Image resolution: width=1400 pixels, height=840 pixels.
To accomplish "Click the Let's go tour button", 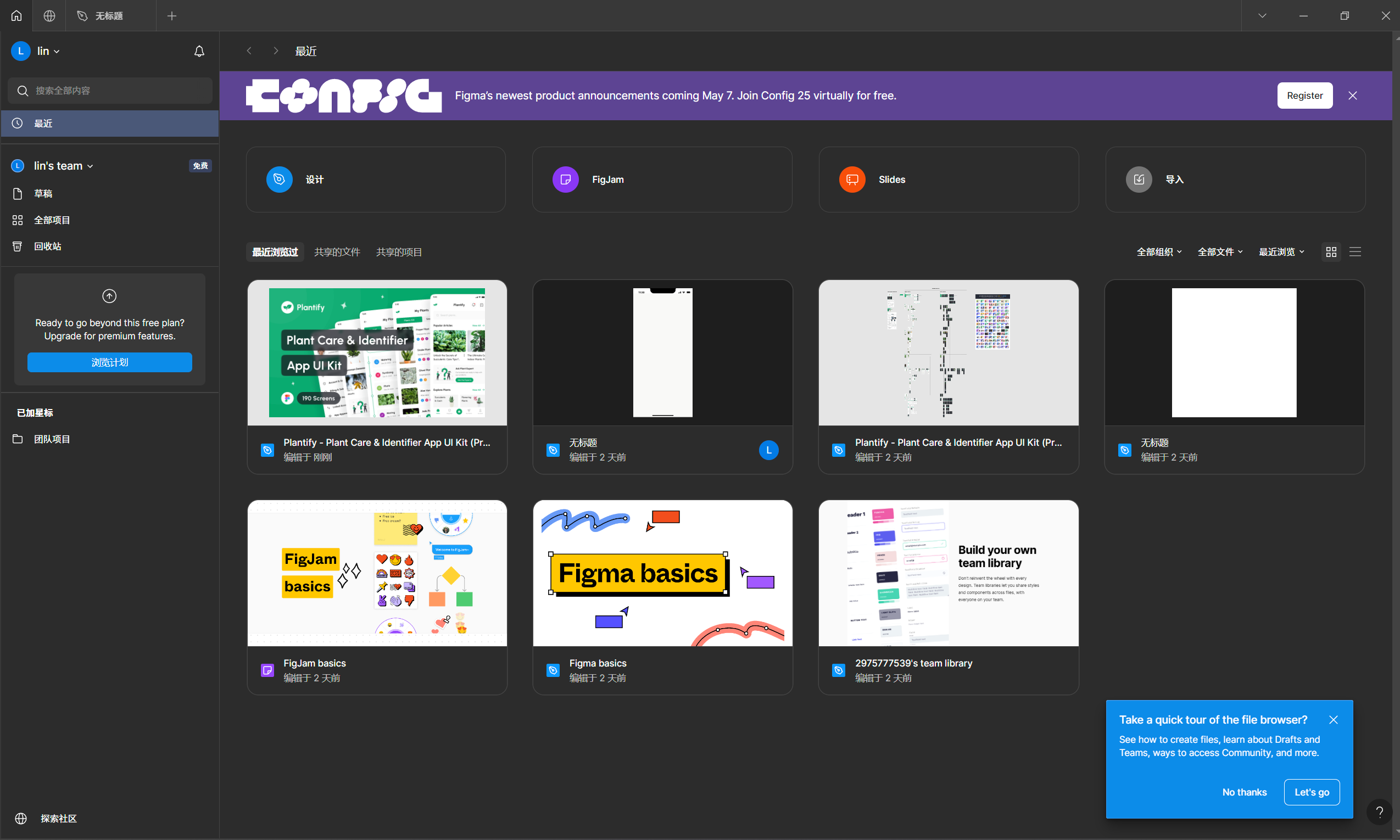I will [1311, 792].
